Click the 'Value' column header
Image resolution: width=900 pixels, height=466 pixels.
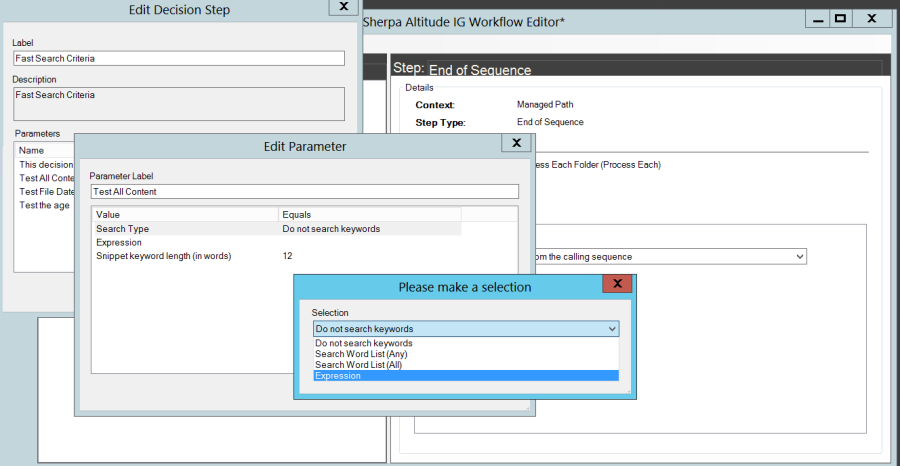tap(185, 214)
